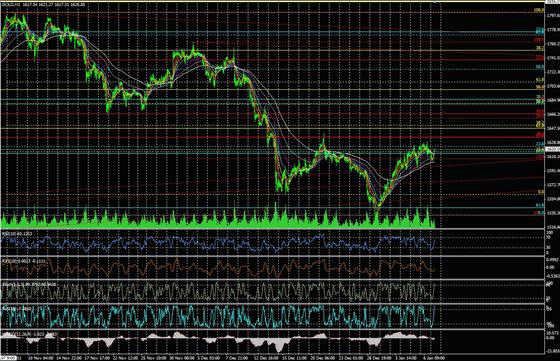Click the chart shift triangle marker at top
Image resolution: width=560 pixels, height=361 pixels.
click(435, 2)
